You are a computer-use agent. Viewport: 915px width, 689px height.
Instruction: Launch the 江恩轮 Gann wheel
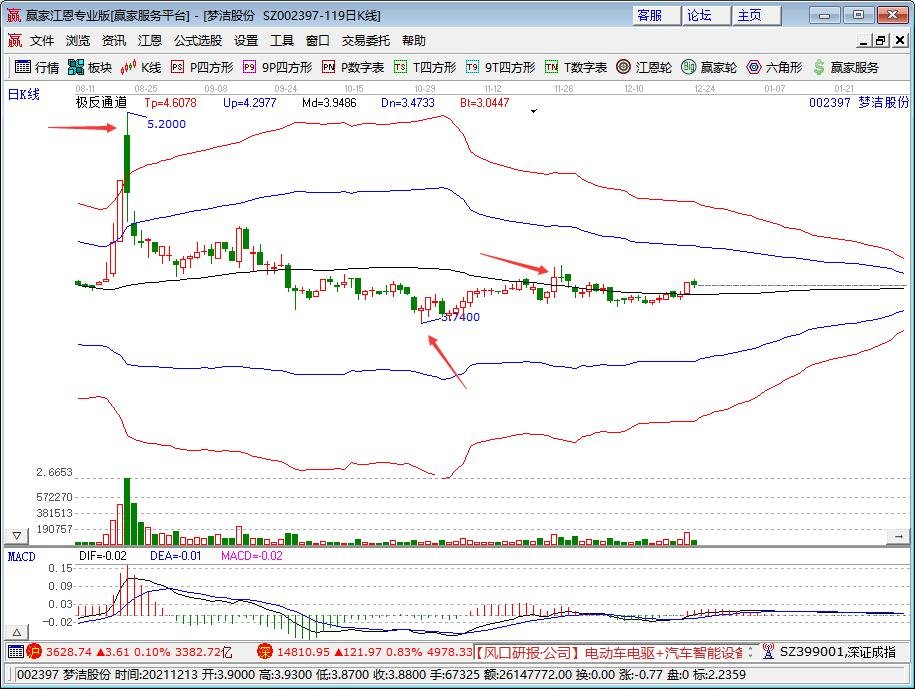(644, 68)
